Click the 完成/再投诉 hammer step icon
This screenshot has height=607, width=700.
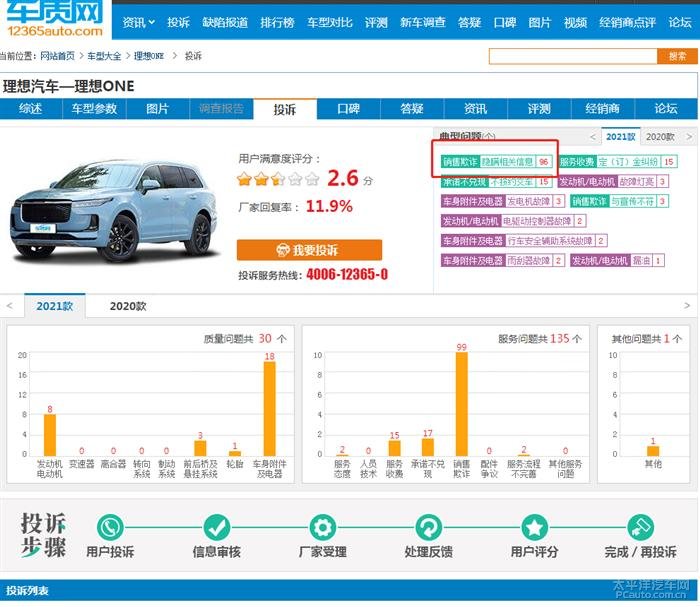(x=640, y=528)
